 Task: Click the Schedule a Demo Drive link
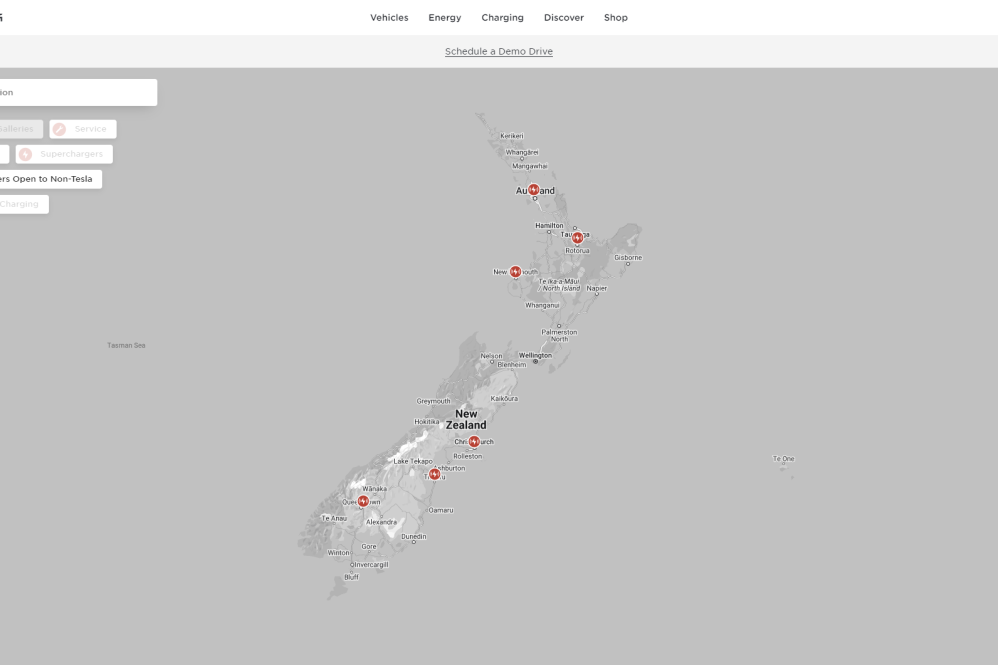(x=498, y=51)
